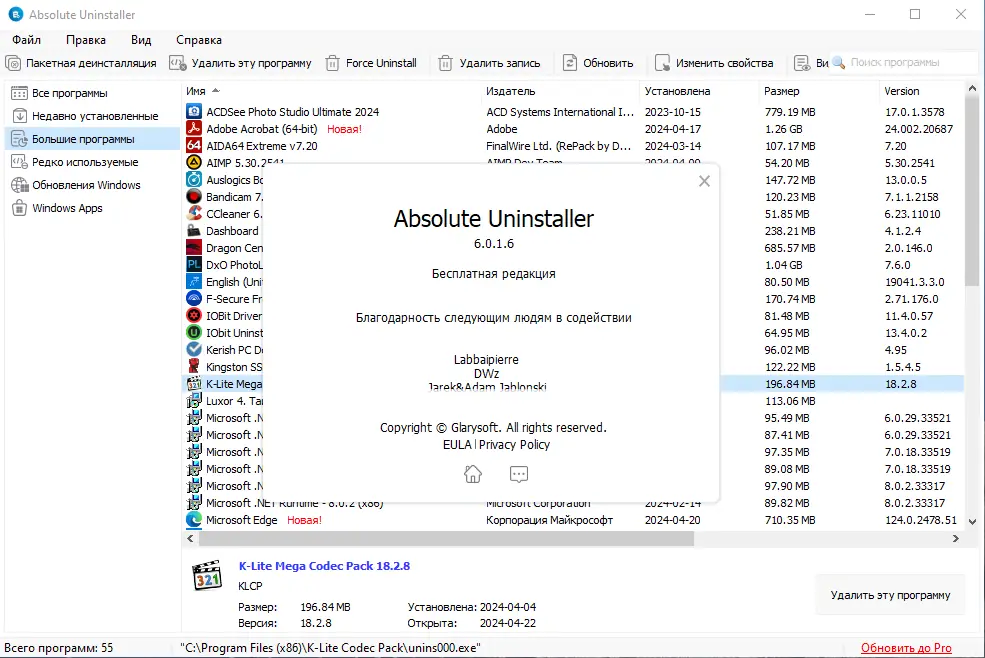
Task: Click the horizontal scrollbar right arrow
Action: pos(955,539)
